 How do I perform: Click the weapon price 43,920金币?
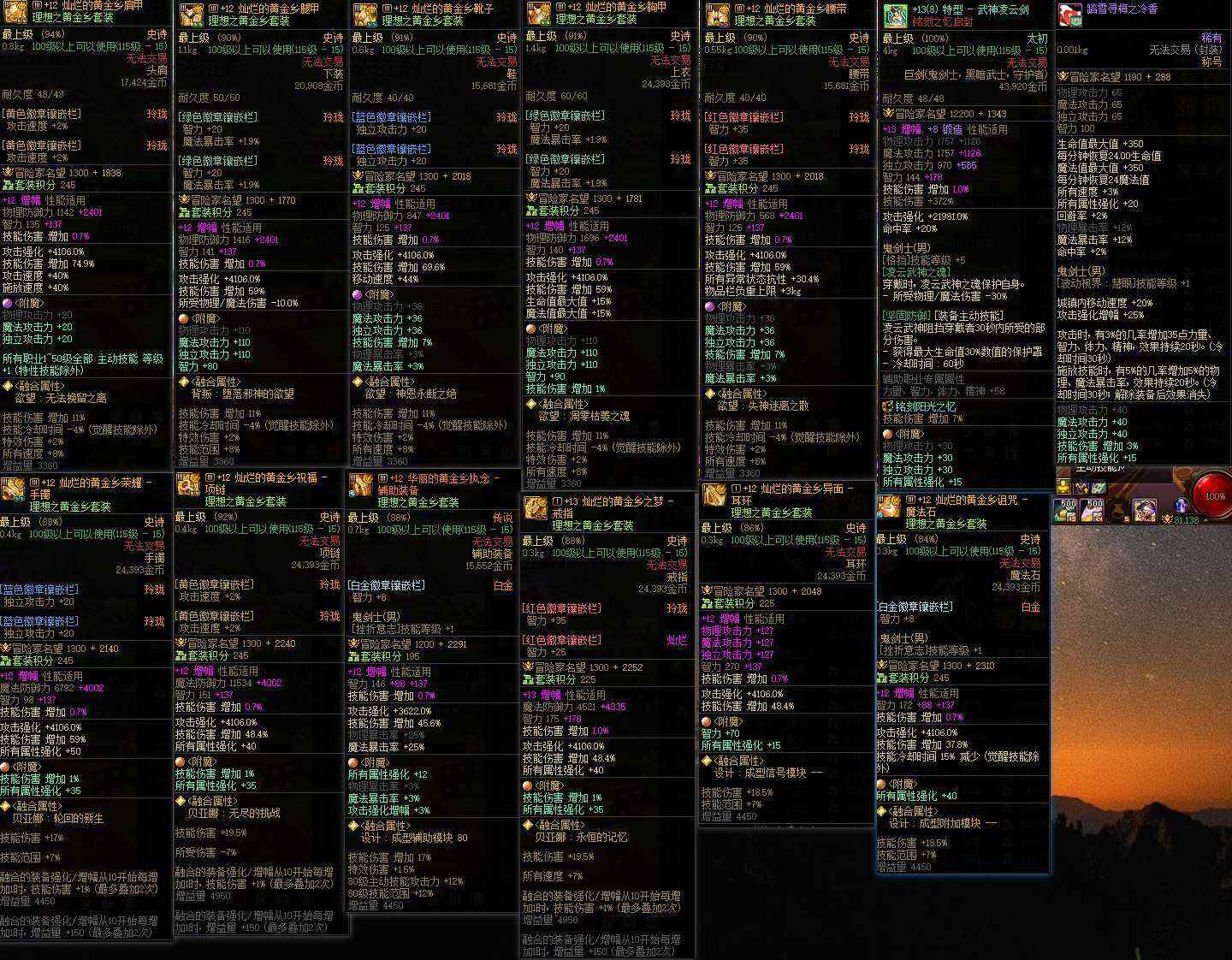click(1023, 86)
